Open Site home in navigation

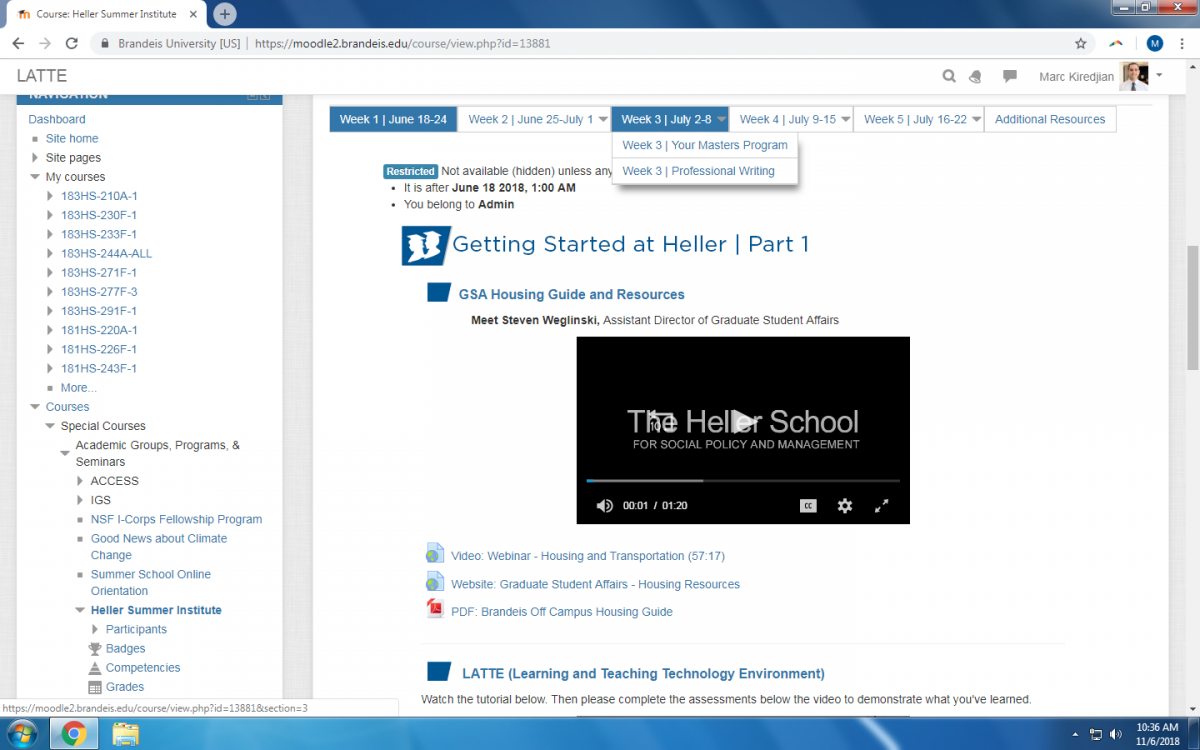72,138
